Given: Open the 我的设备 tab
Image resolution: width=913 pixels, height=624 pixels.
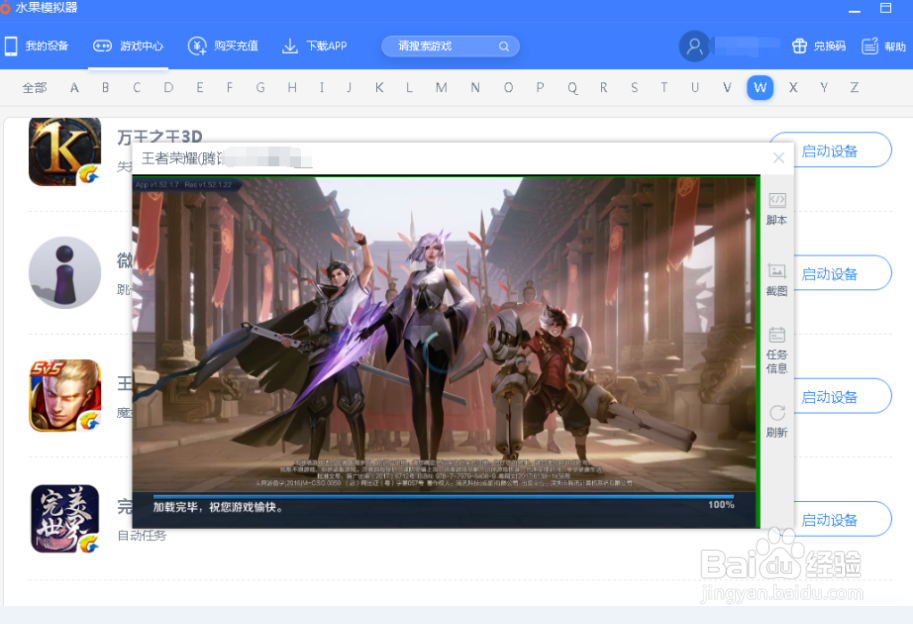Looking at the screenshot, I should pos(36,46).
